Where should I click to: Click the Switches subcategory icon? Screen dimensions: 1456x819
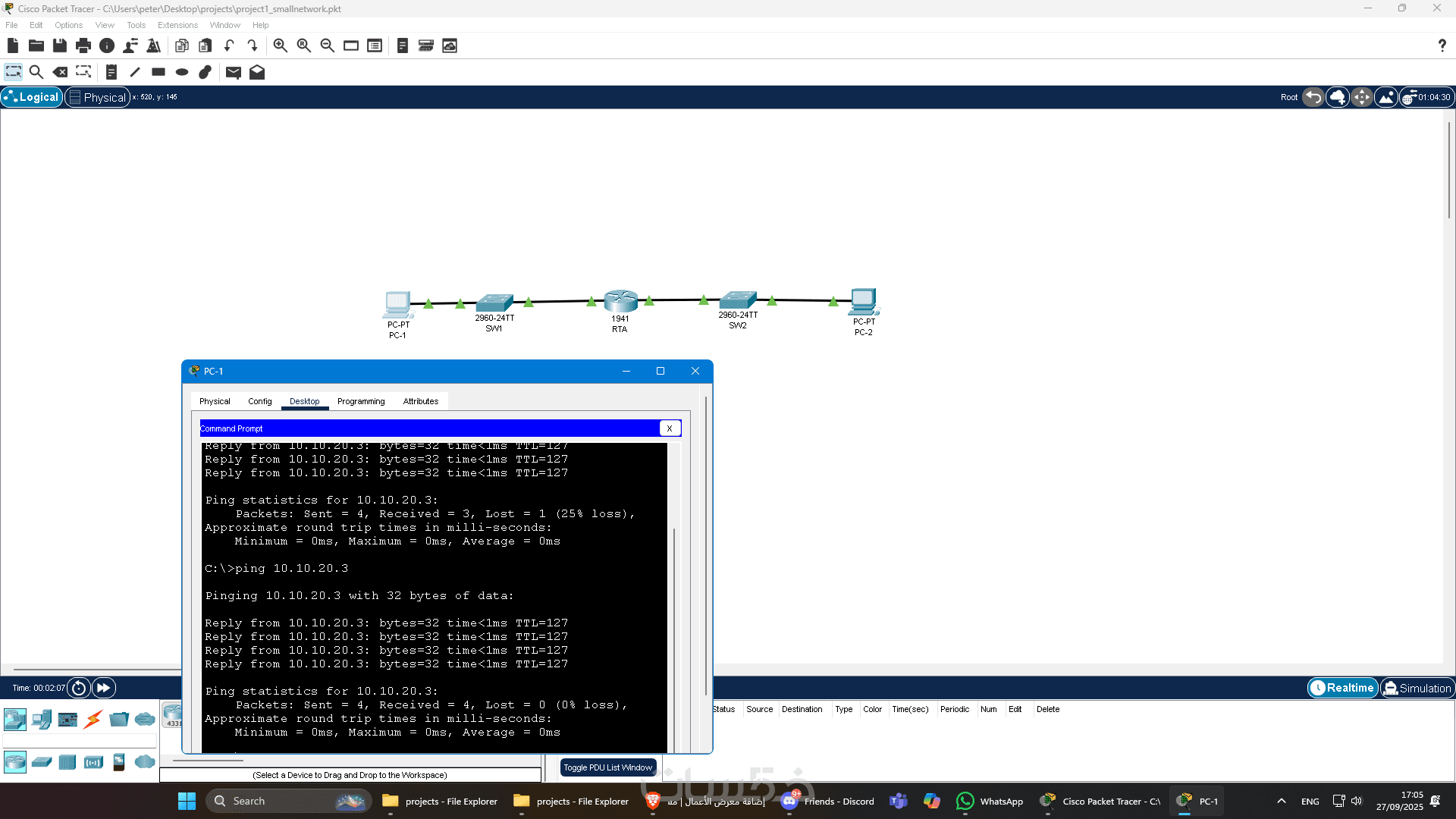click(x=42, y=761)
